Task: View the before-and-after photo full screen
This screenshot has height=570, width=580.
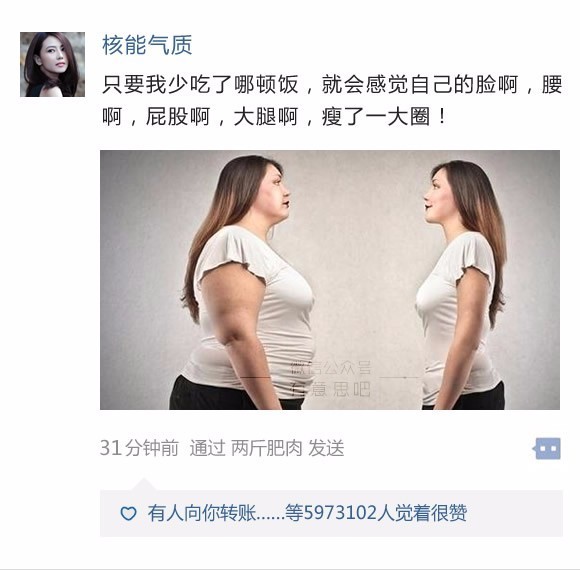Action: pos(330,280)
